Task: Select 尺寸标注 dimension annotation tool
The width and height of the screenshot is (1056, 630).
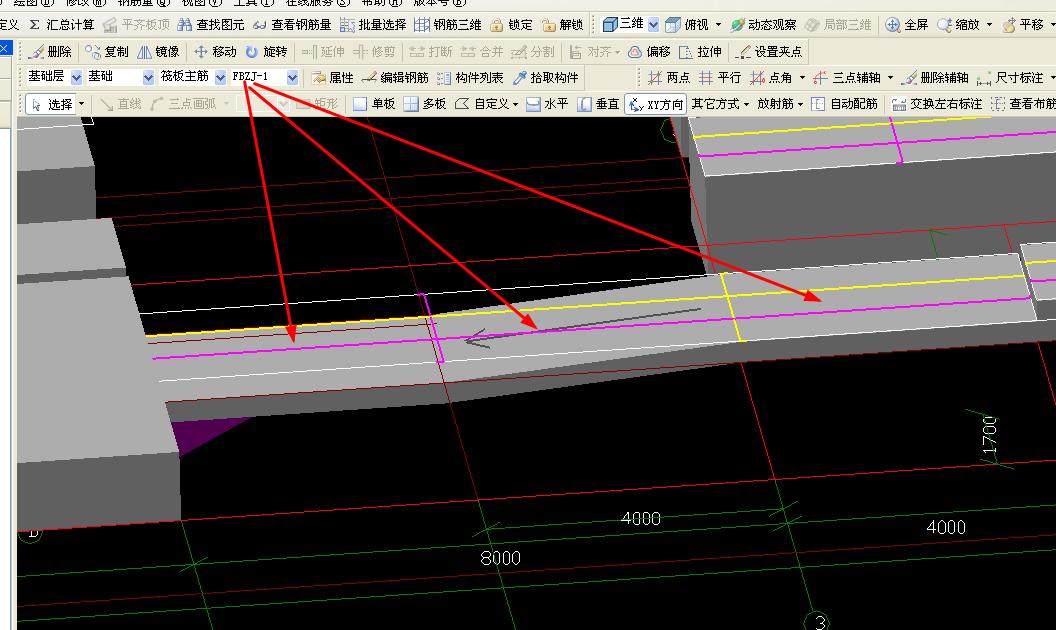Action: click(x=1010, y=77)
